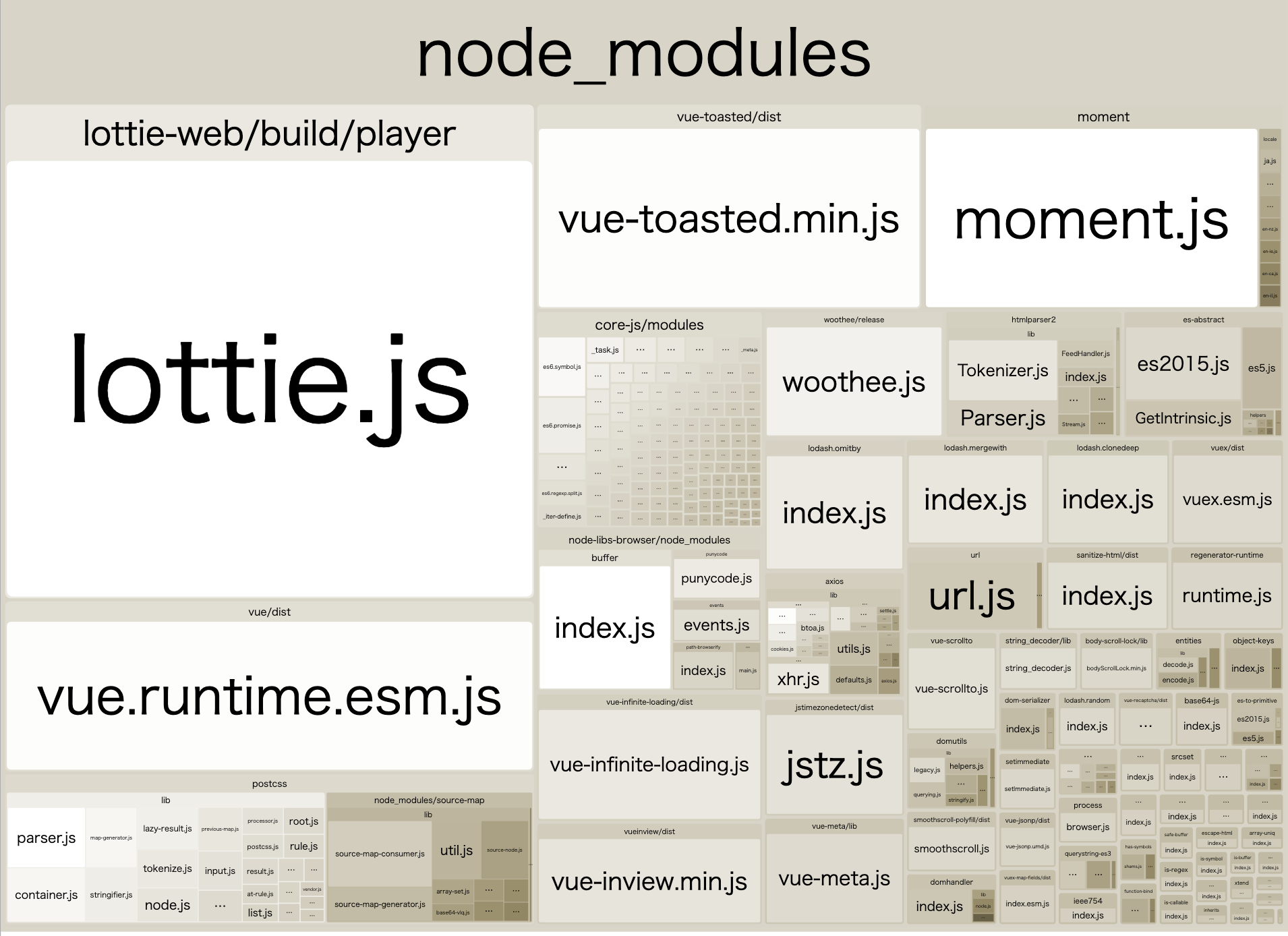Select the htmlparser2 group header
1288x936 pixels.
pyautogui.click(x=1034, y=320)
